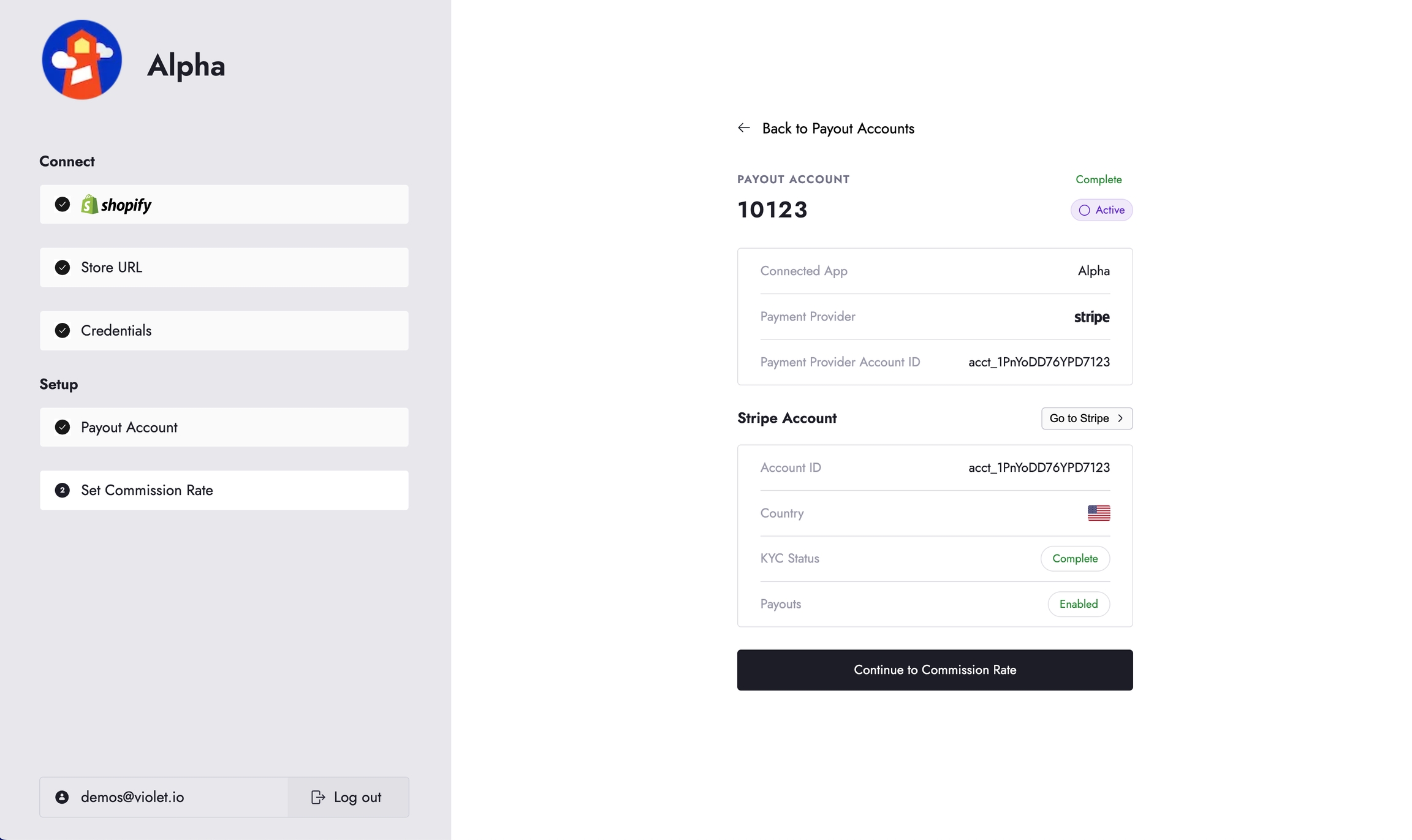Click the Payouts Enabled badge
Viewport: 1412px width, 840px height.
point(1079,604)
